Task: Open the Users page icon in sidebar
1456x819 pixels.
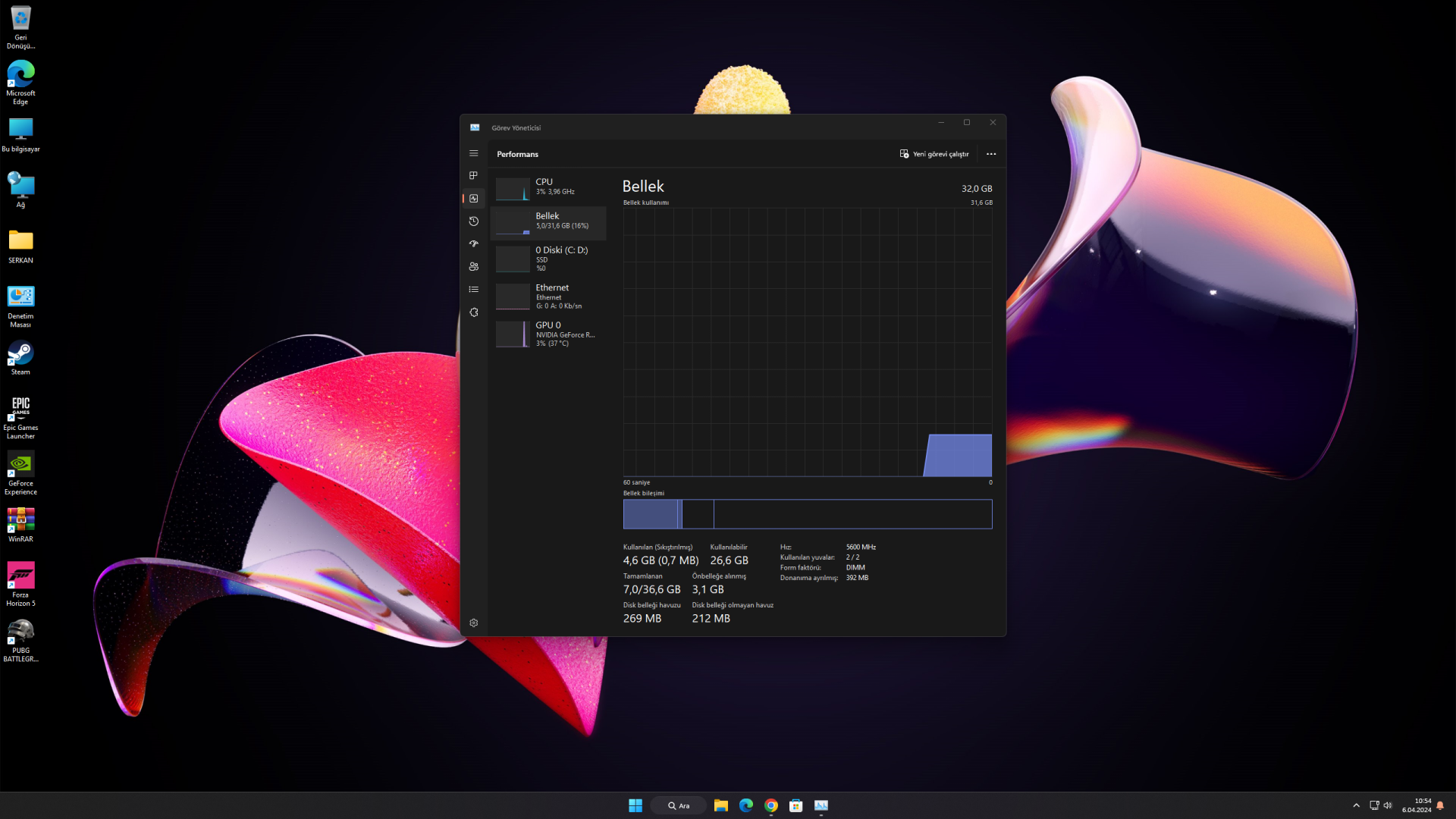Action: pos(473,267)
